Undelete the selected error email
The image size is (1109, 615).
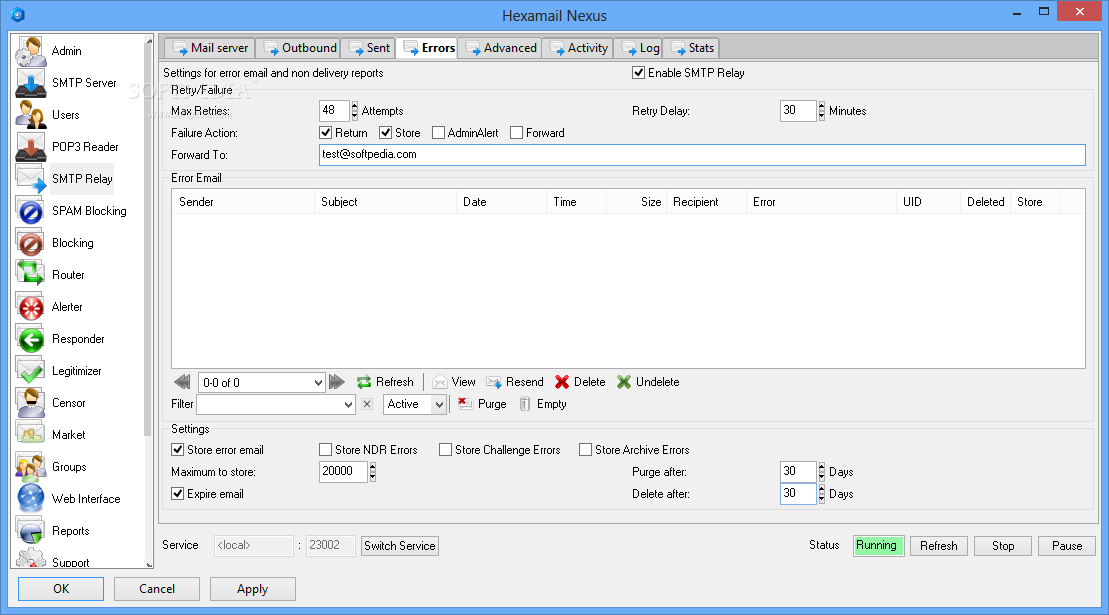pos(648,382)
